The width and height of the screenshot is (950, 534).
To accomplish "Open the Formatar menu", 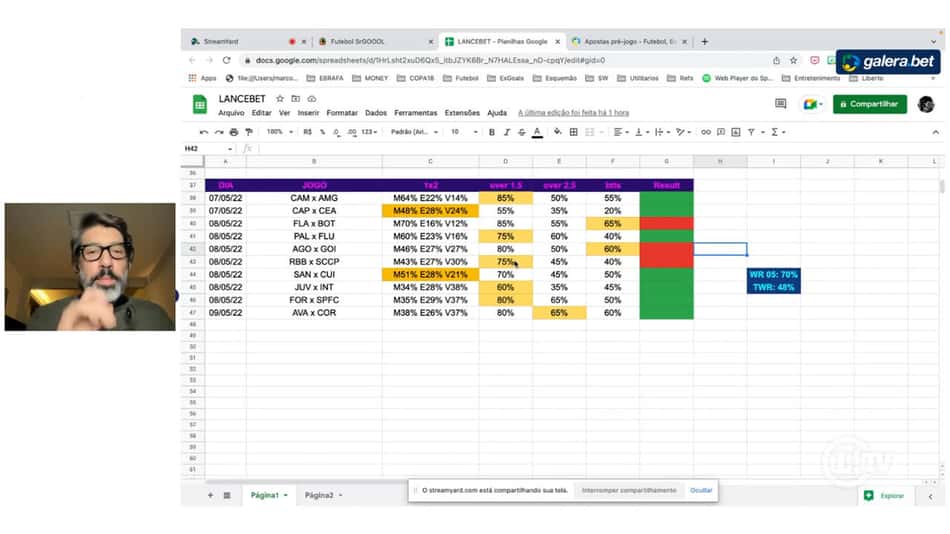I will click(x=342, y=113).
